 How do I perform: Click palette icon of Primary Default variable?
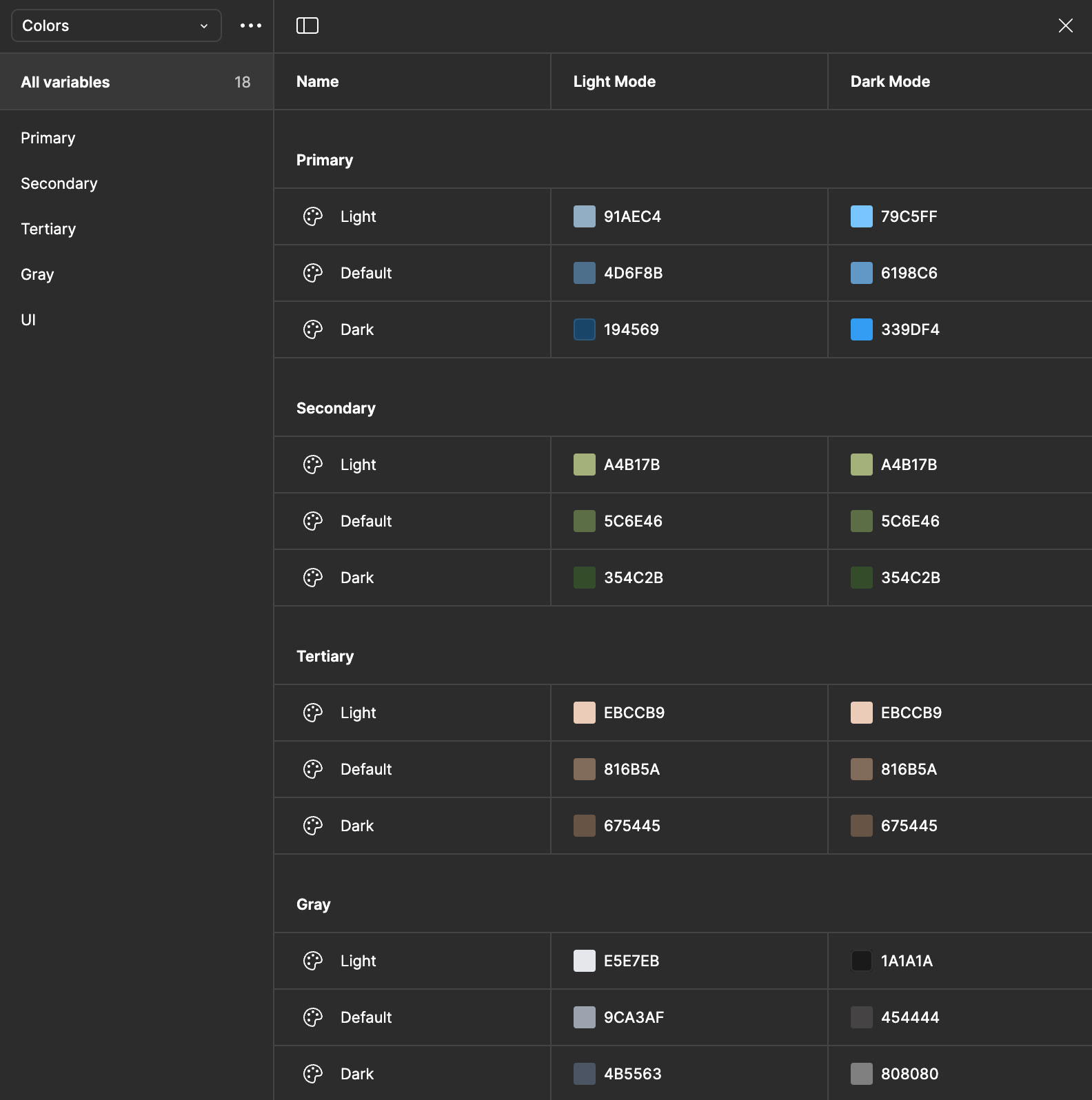coord(313,273)
